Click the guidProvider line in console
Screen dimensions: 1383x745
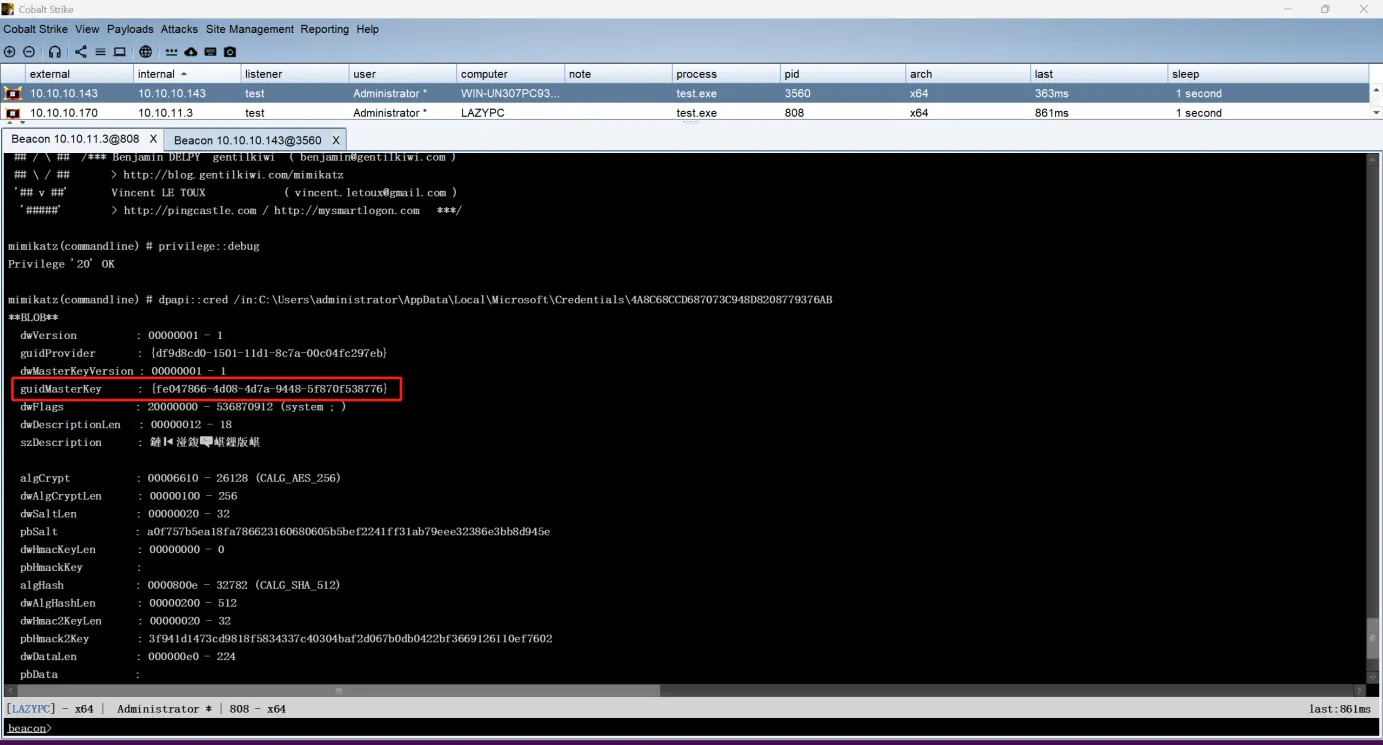[x=203, y=353]
